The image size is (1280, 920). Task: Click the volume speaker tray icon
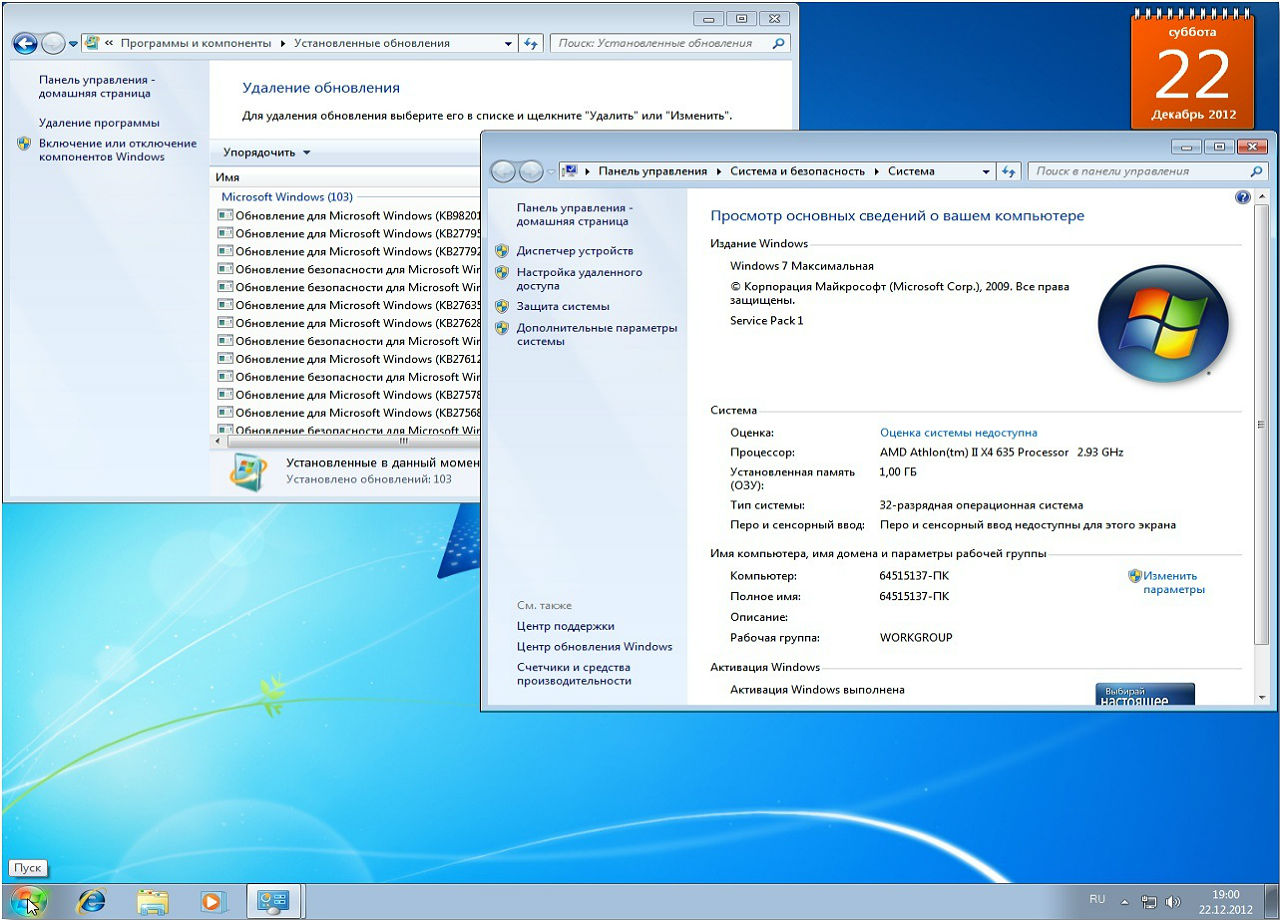pos(1173,902)
